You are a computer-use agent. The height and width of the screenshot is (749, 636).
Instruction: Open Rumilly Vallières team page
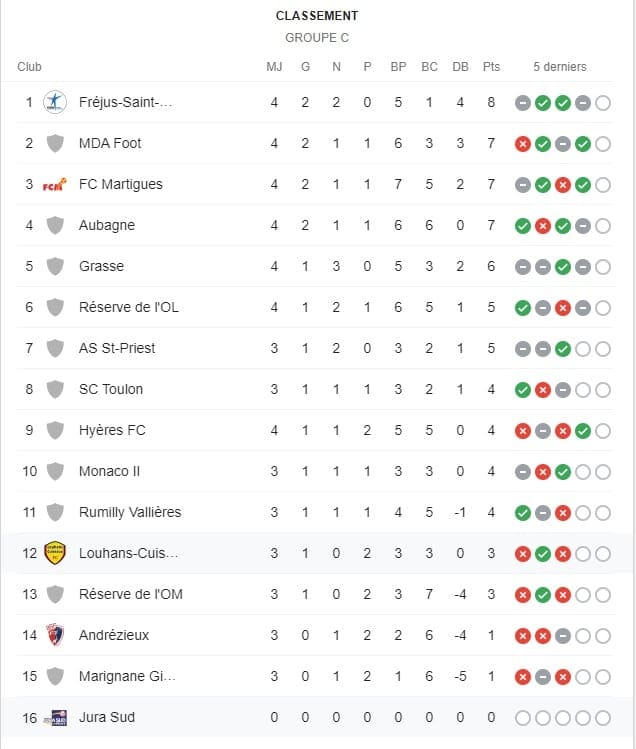click(130, 512)
